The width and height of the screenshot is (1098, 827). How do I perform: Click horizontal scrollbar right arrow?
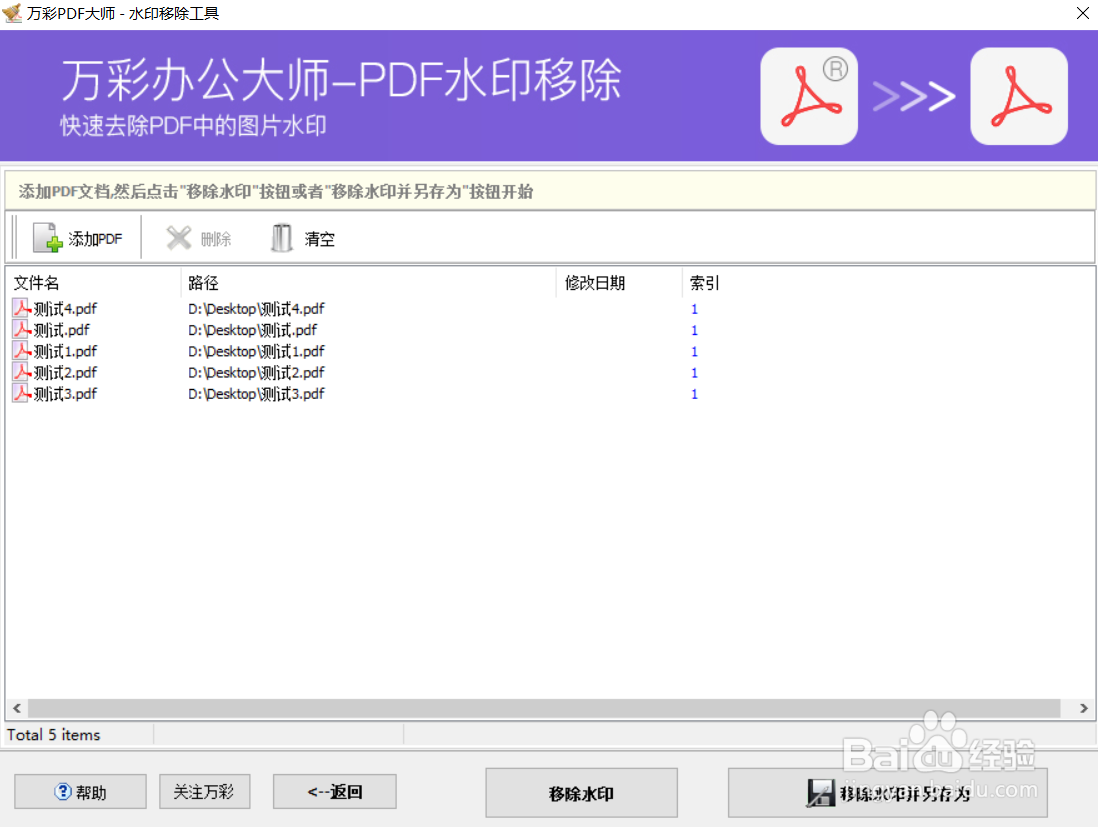pos(1083,708)
